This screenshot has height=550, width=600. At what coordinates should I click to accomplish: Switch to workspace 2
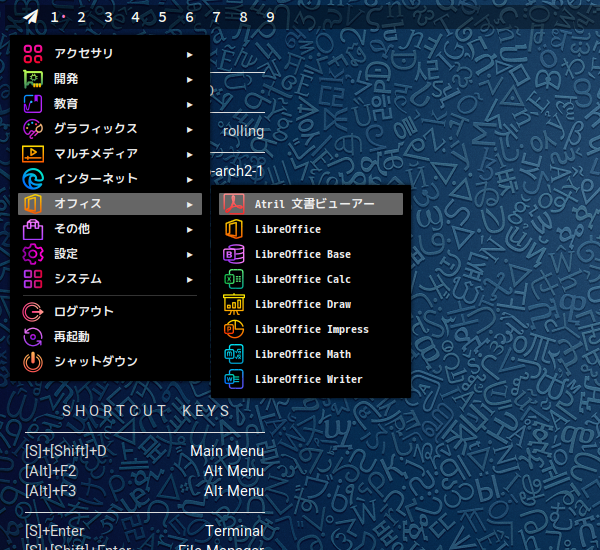pyautogui.click(x=81, y=17)
